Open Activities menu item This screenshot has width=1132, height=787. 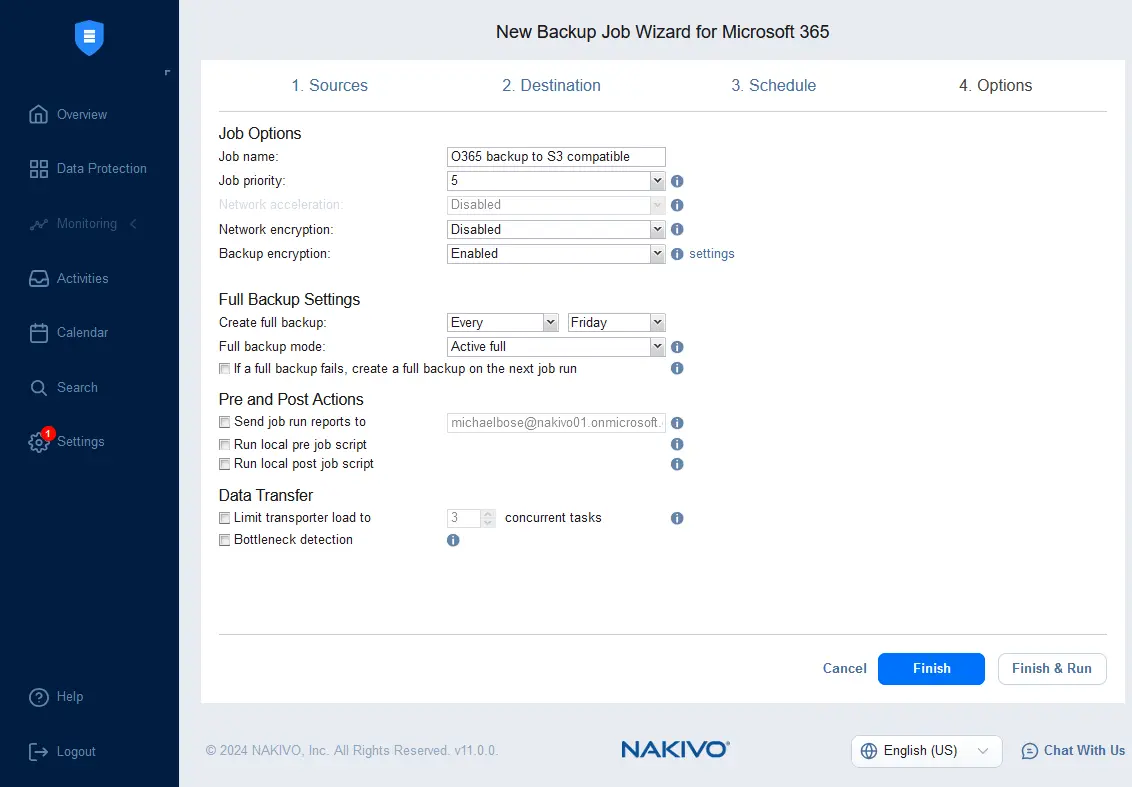point(69,279)
